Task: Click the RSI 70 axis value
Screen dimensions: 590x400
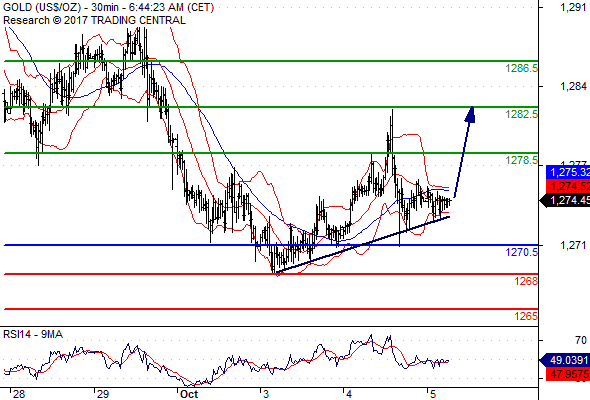Action: (581, 341)
